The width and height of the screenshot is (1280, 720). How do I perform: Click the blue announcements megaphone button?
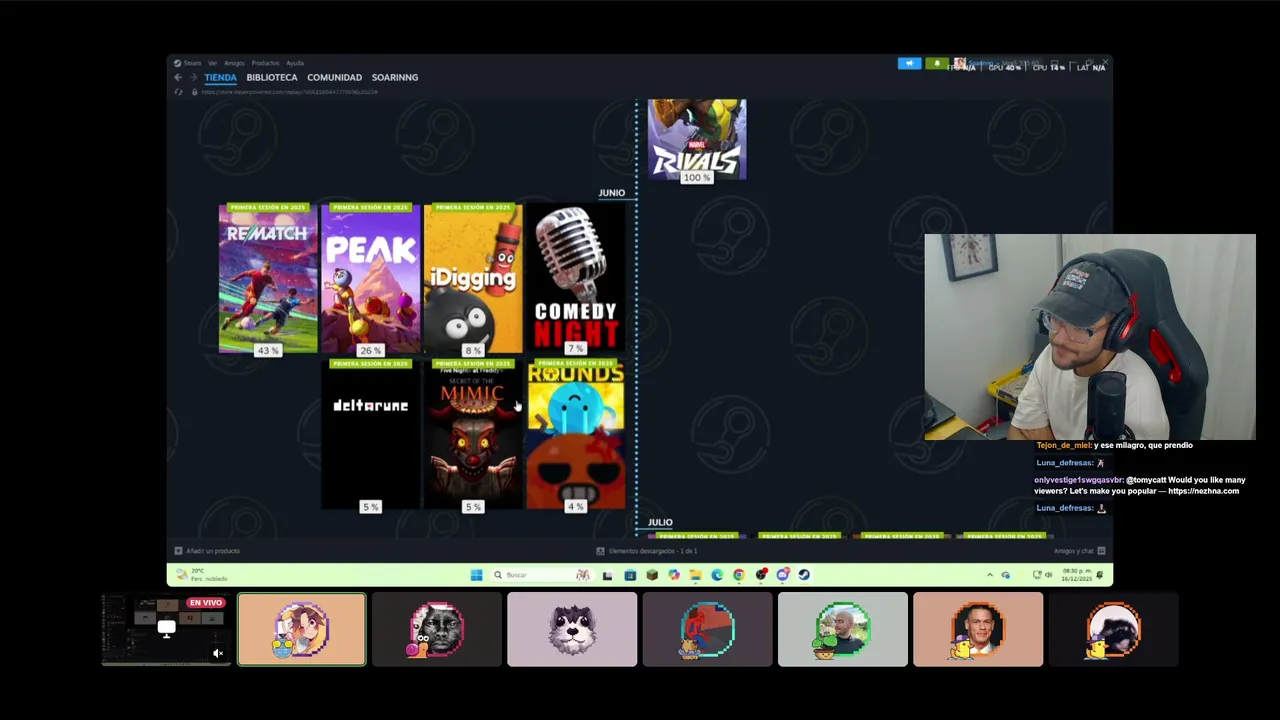coord(909,64)
